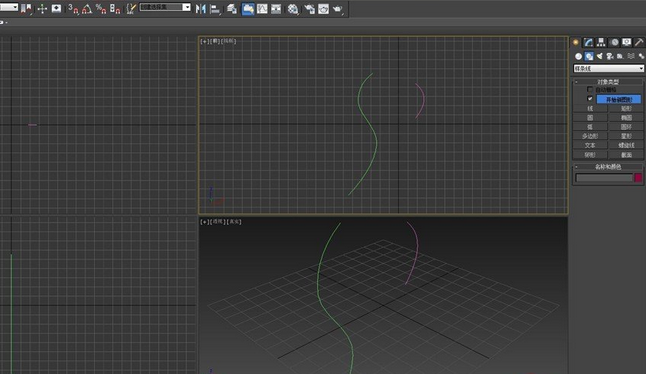Collapse the 名称和颜色 rollout header

click(608, 167)
